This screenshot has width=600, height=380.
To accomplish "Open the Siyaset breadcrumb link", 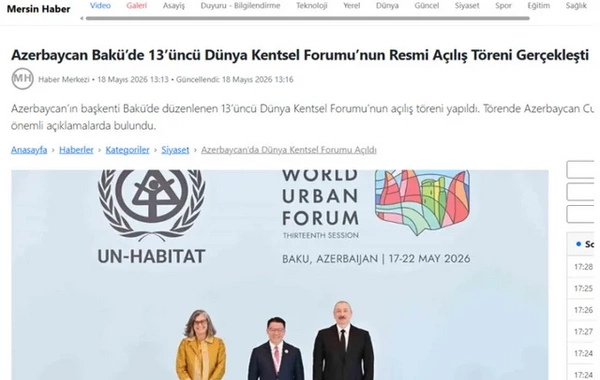I will (x=175, y=150).
